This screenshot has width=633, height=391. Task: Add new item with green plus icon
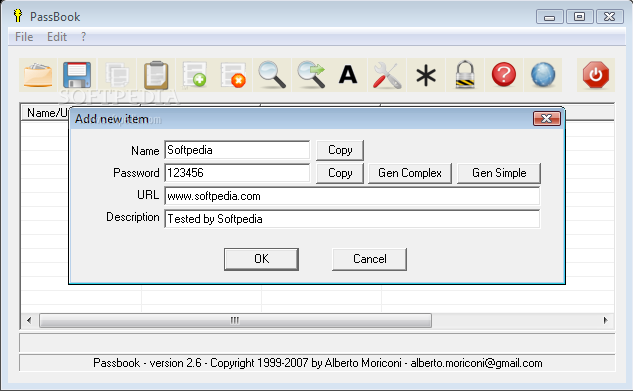click(195, 75)
